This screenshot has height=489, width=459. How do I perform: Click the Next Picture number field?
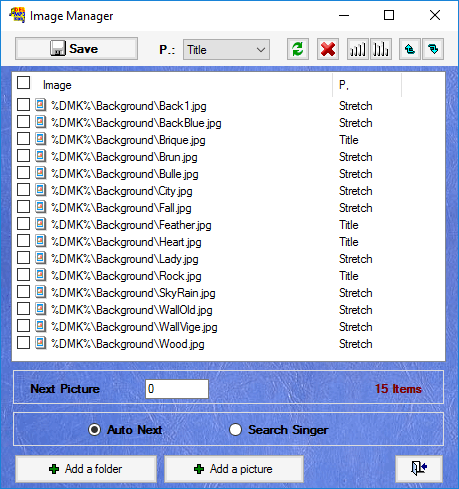[177, 389]
